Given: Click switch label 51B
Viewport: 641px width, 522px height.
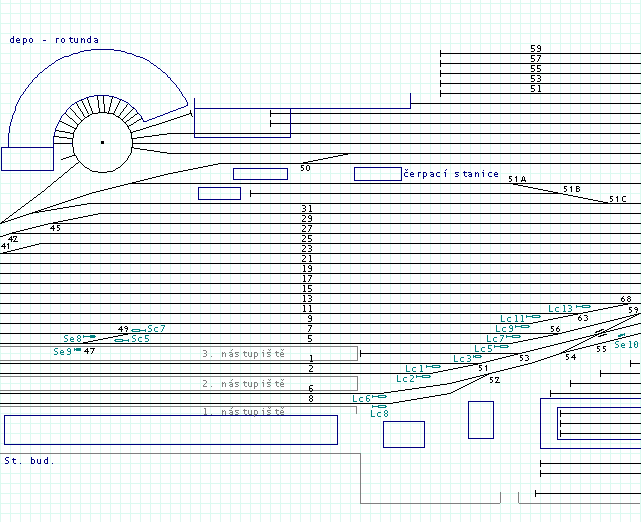Looking at the screenshot, I should pyautogui.click(x=572, y=189).
